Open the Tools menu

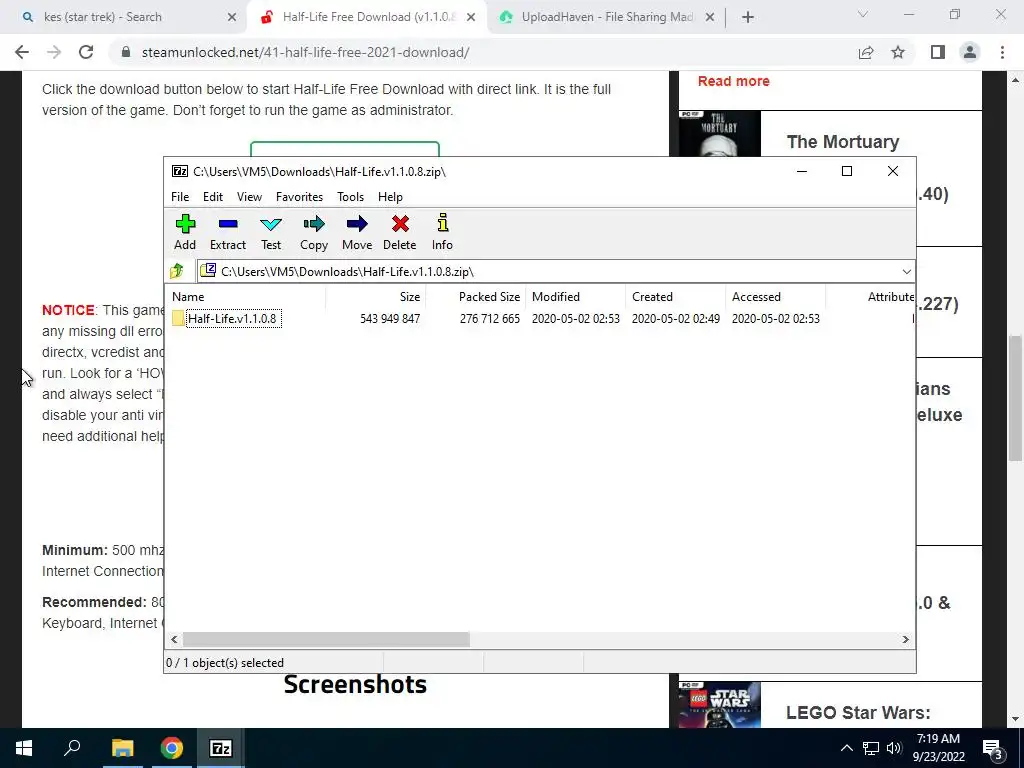(350, 197)
